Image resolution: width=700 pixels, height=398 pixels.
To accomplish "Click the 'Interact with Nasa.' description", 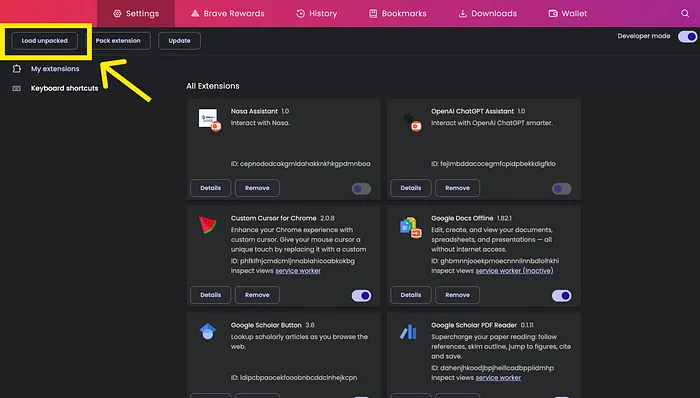I will tap(260, 123).
